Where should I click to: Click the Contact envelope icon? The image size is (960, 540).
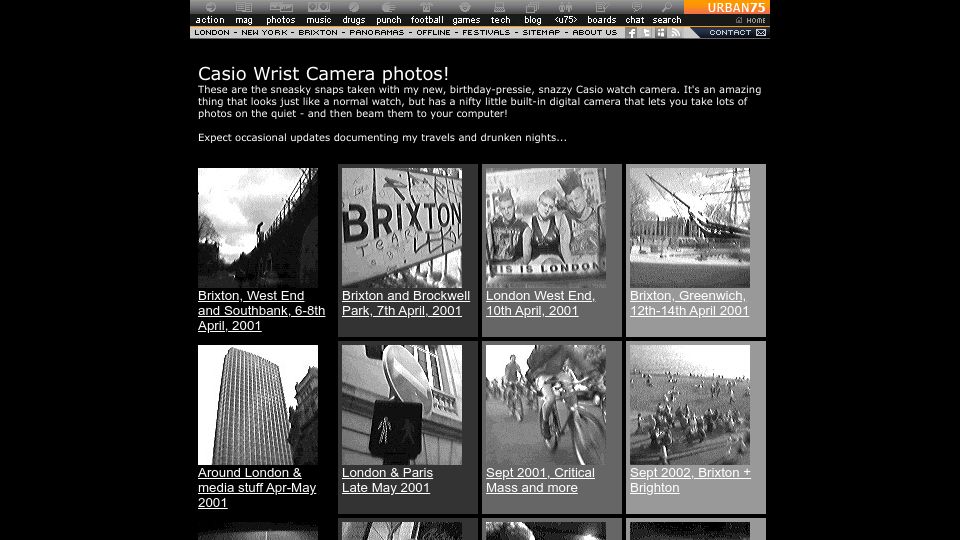point(761,32)
